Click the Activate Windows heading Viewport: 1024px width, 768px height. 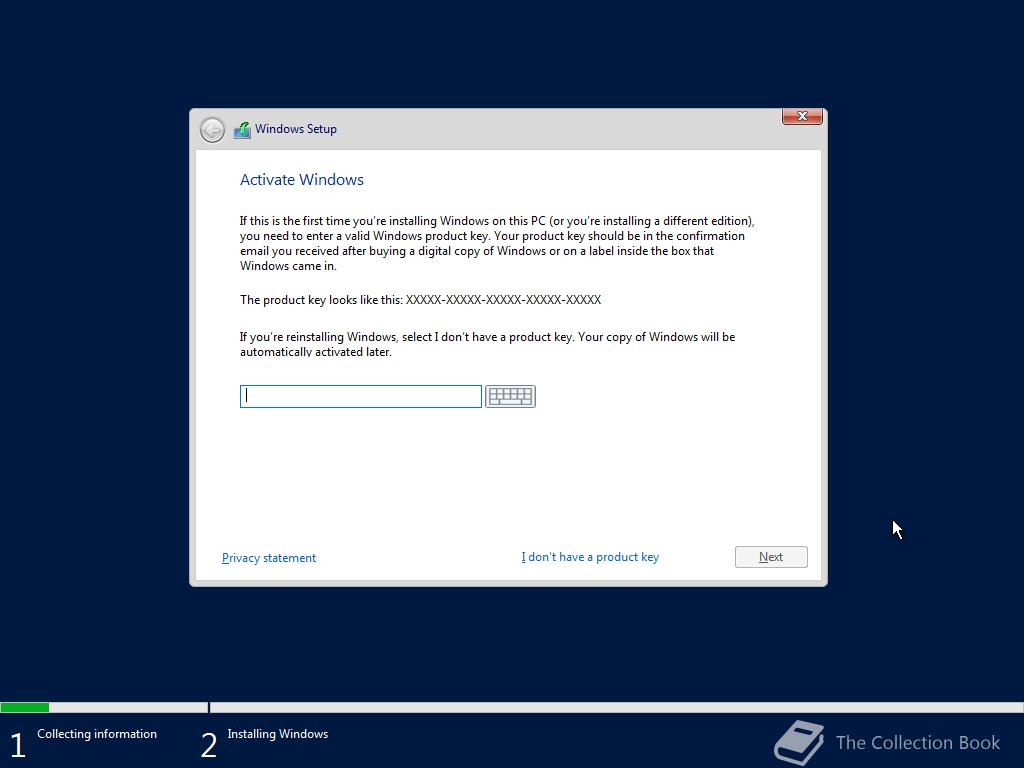(302, 180)
